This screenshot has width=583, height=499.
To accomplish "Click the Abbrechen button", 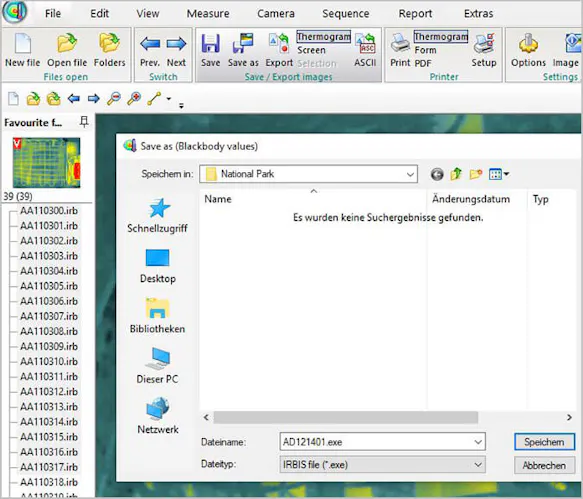I will [544, 465].
